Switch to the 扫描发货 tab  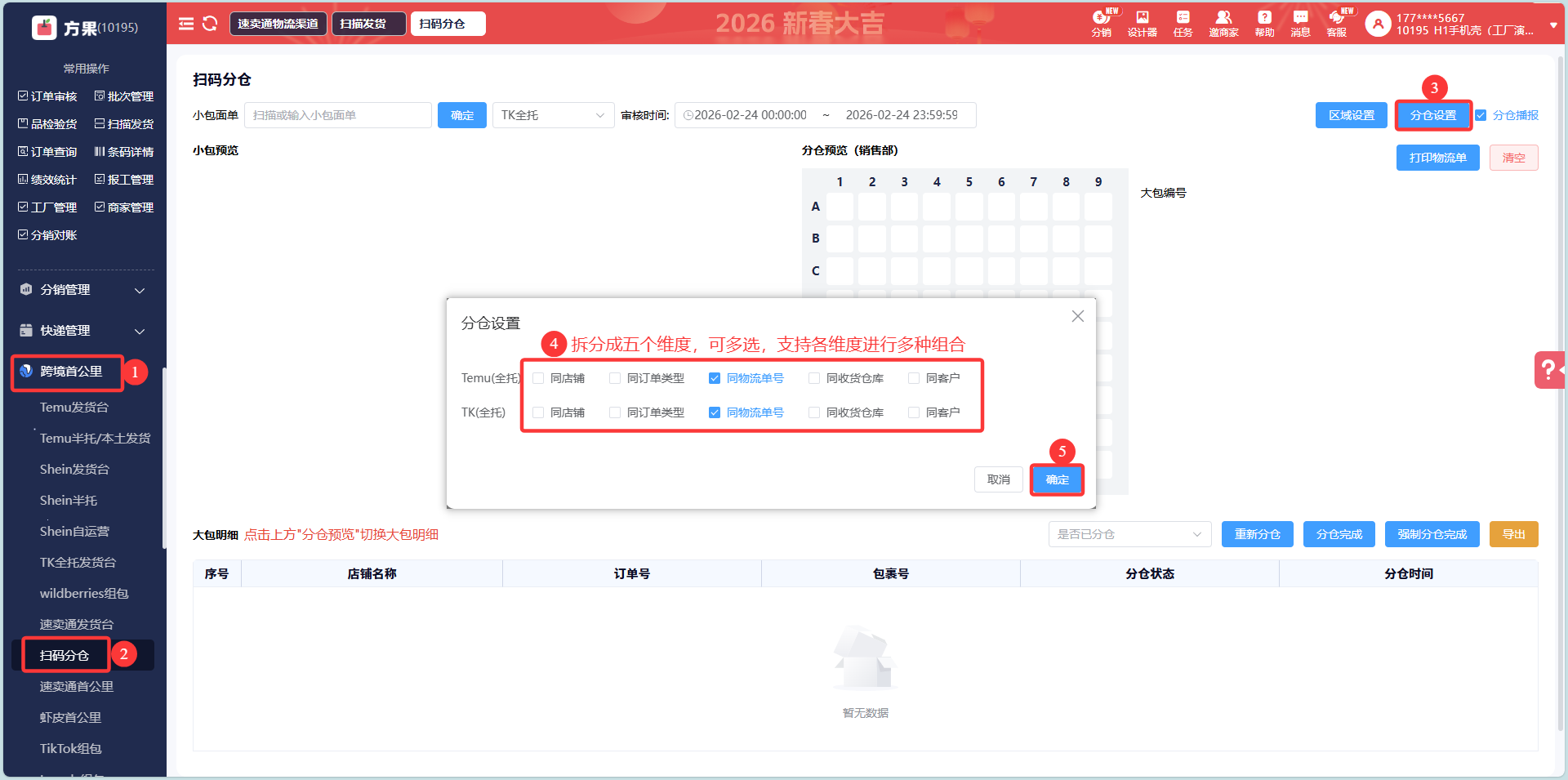point(368,24)
